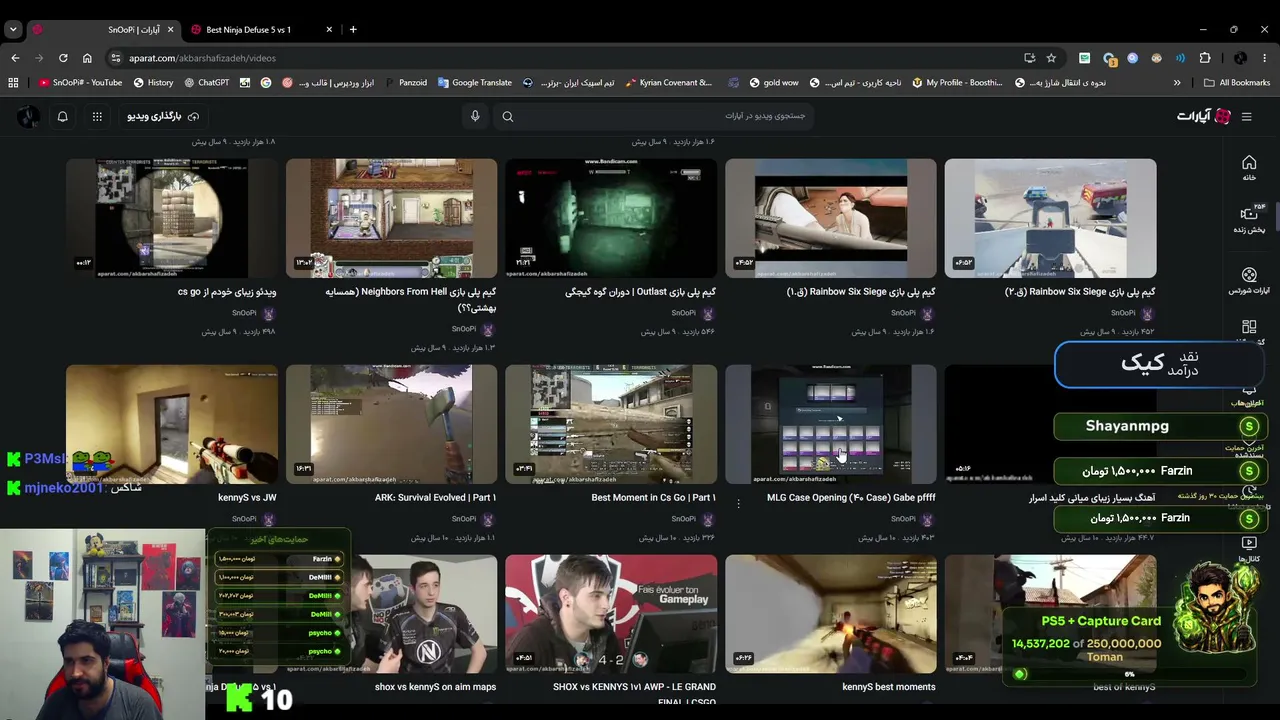Start voice search with the microphone icon

coord(475,117)
